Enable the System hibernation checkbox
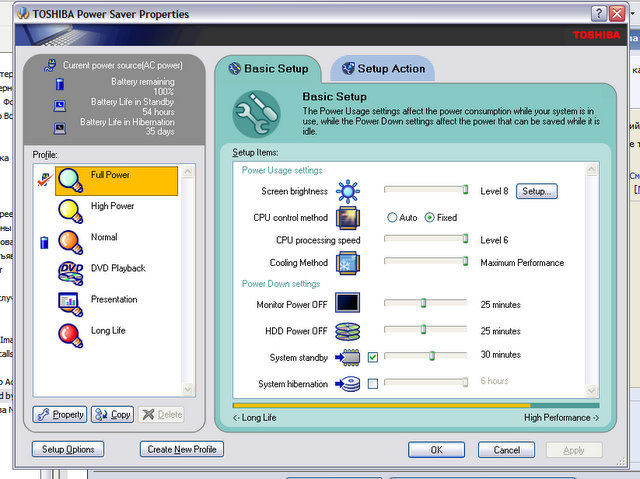This screenshot has height=479, width=640. [x=373, y=384]
